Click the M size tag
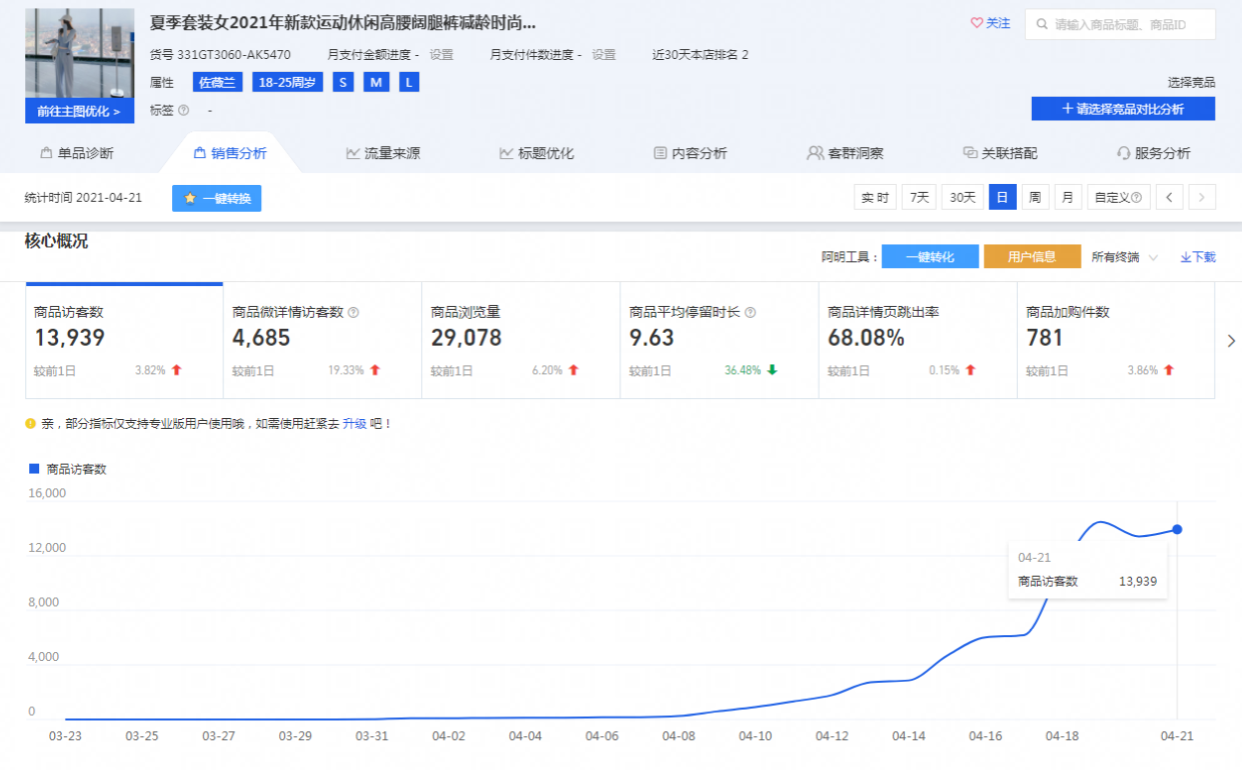This screenshot has height=770, width=1242. point(376,82)
